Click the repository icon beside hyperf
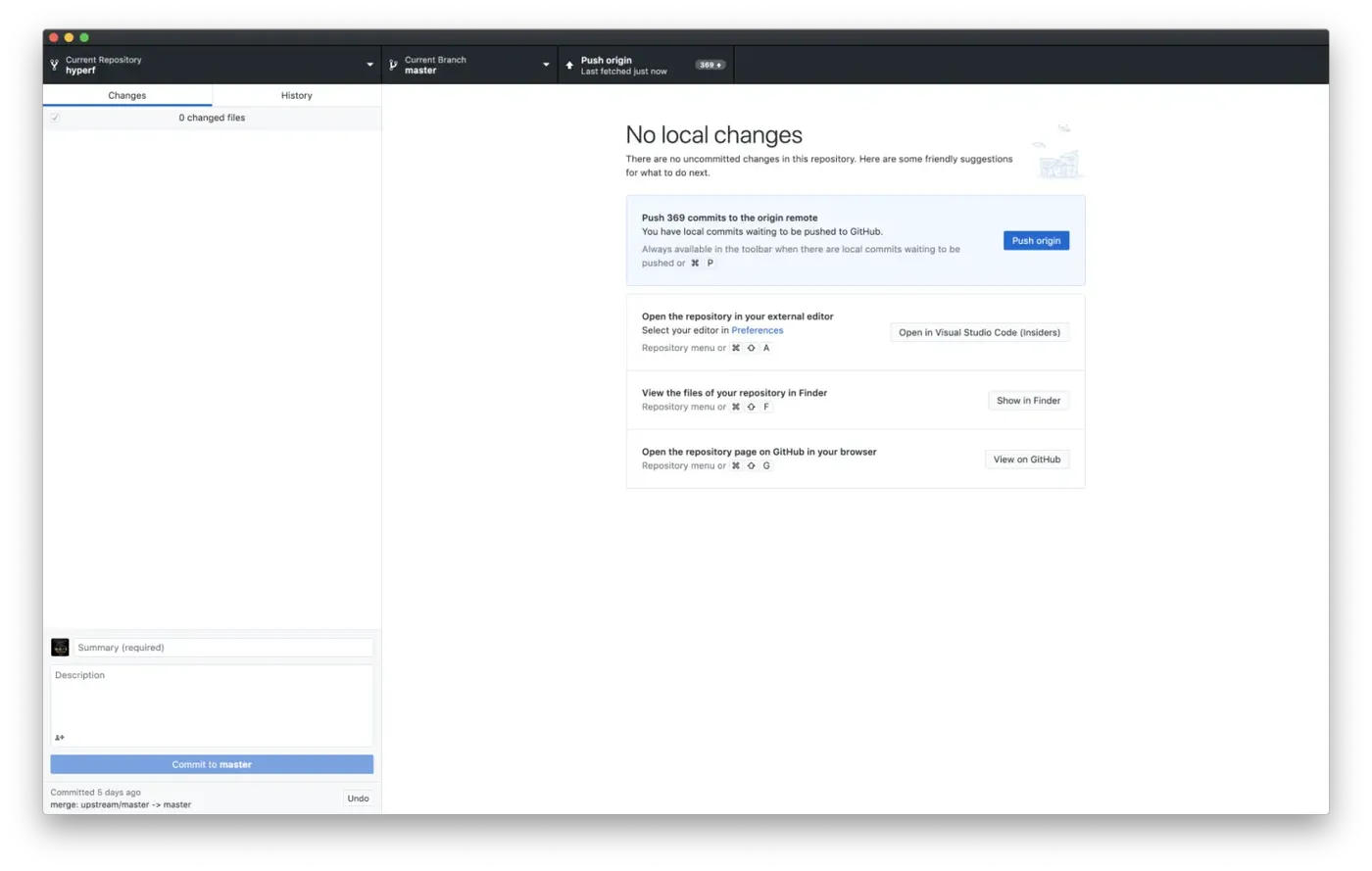 54,65
